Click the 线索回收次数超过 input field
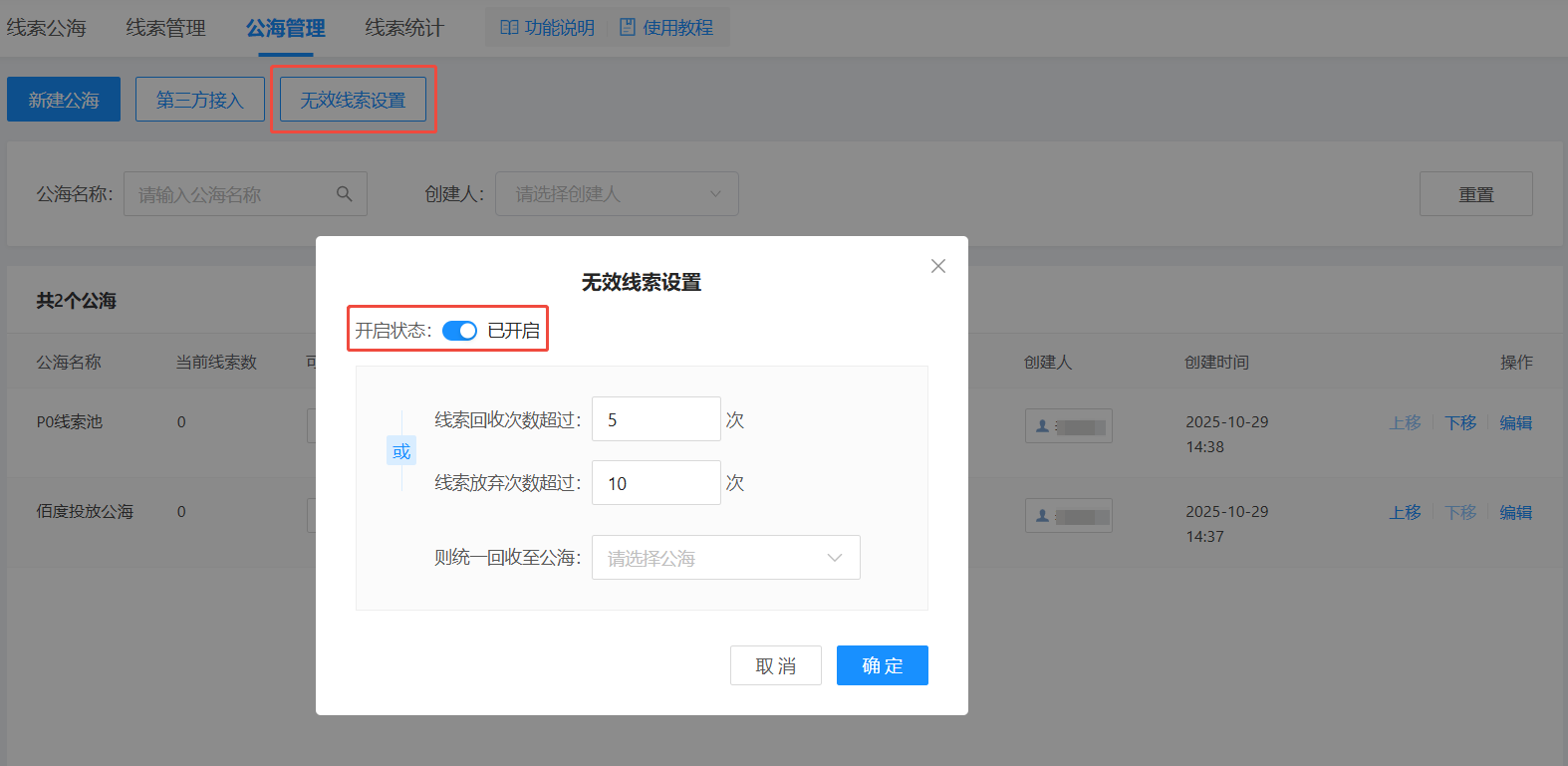Viewport: 1568px width, 766px height. (x=655, y=419)
